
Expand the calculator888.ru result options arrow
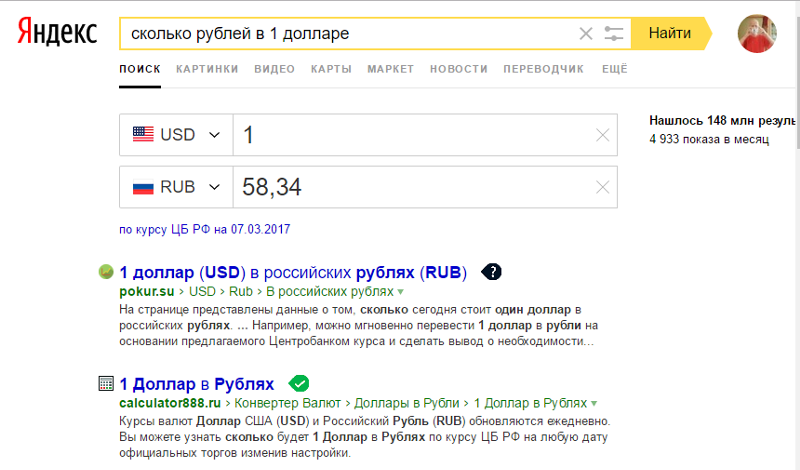pyautogui.click(x=594, y=404)
